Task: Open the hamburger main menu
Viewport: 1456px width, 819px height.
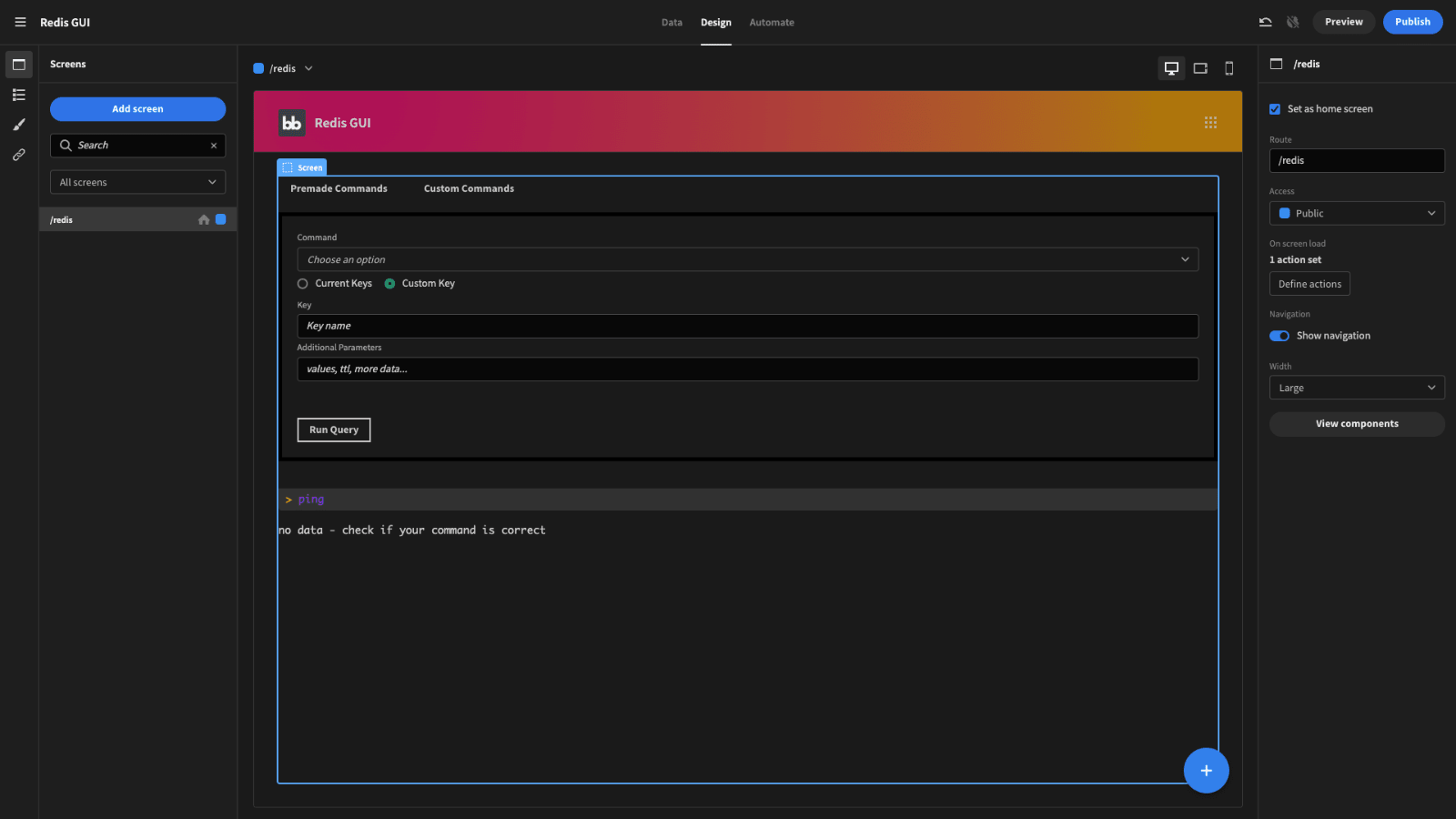Action: pyautogui.click(x=20, y=22)
